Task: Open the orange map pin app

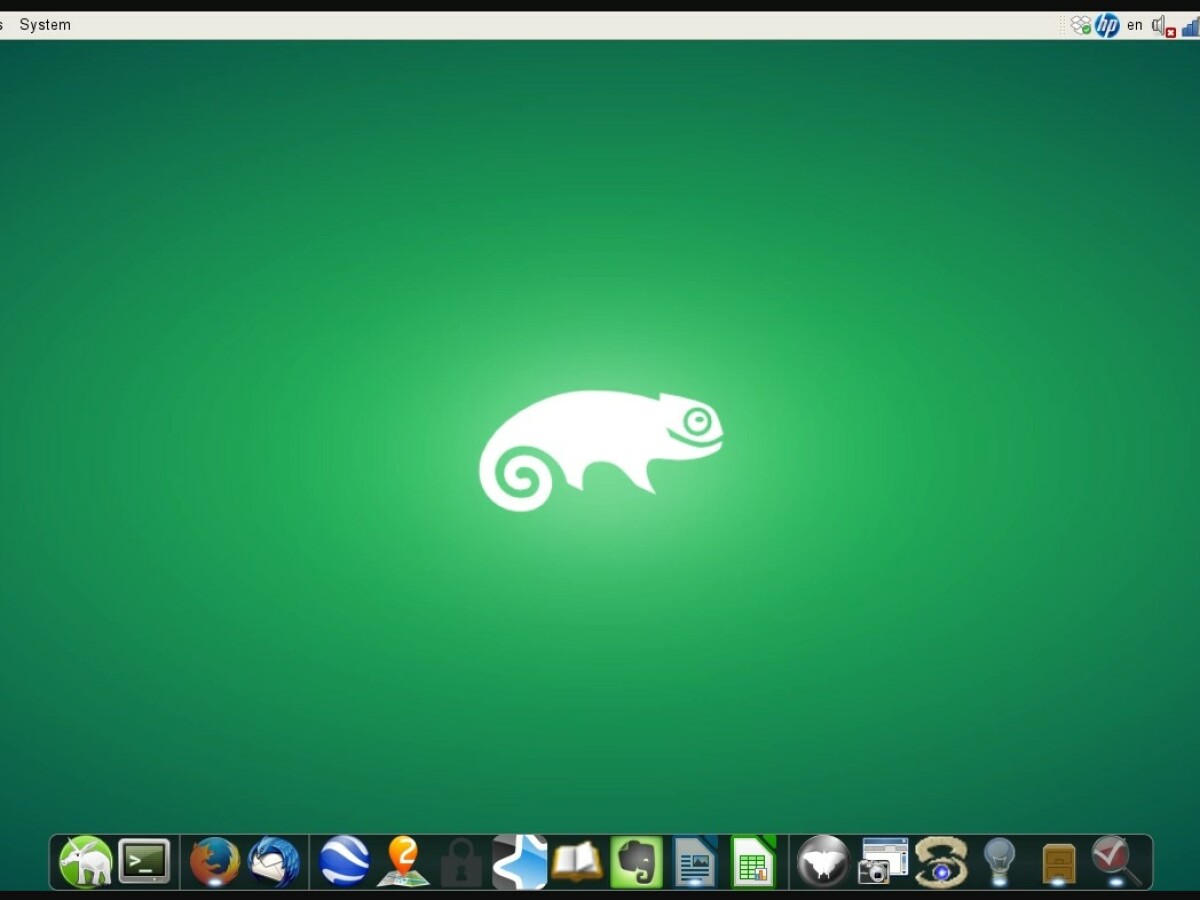Action: (403, 861)
